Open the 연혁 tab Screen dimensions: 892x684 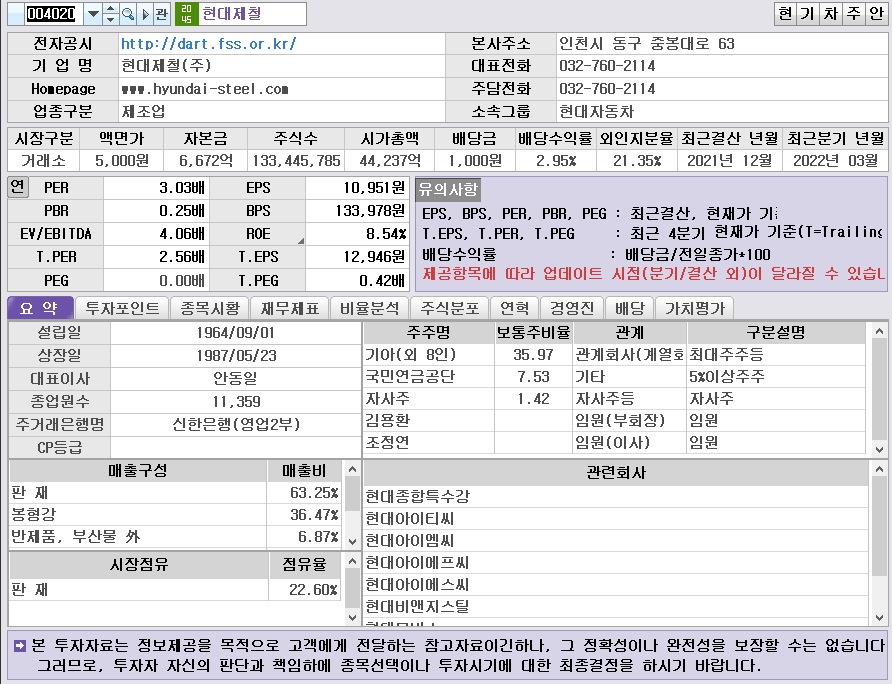[514, 308]
